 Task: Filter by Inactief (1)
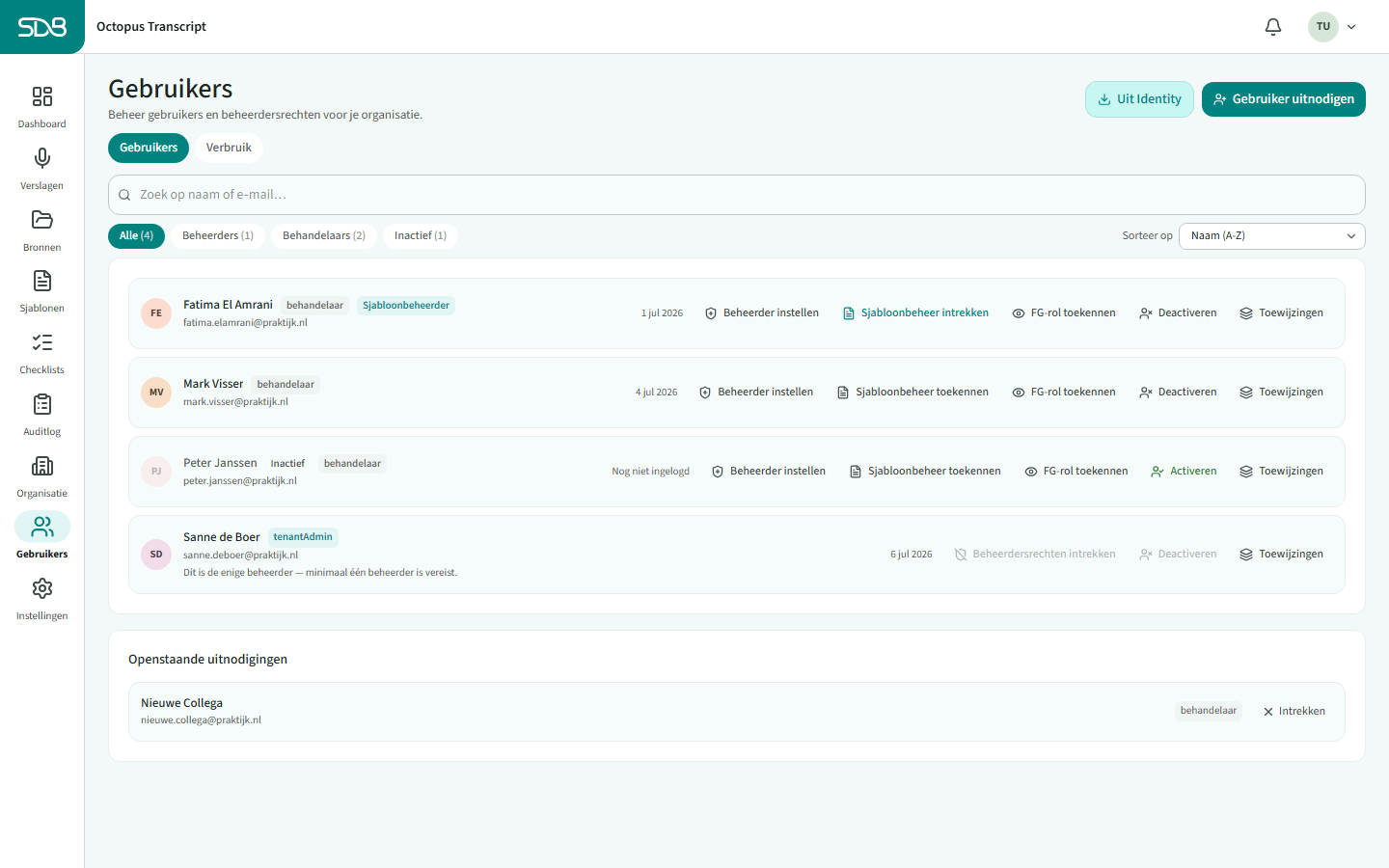(x=421, y=236)
